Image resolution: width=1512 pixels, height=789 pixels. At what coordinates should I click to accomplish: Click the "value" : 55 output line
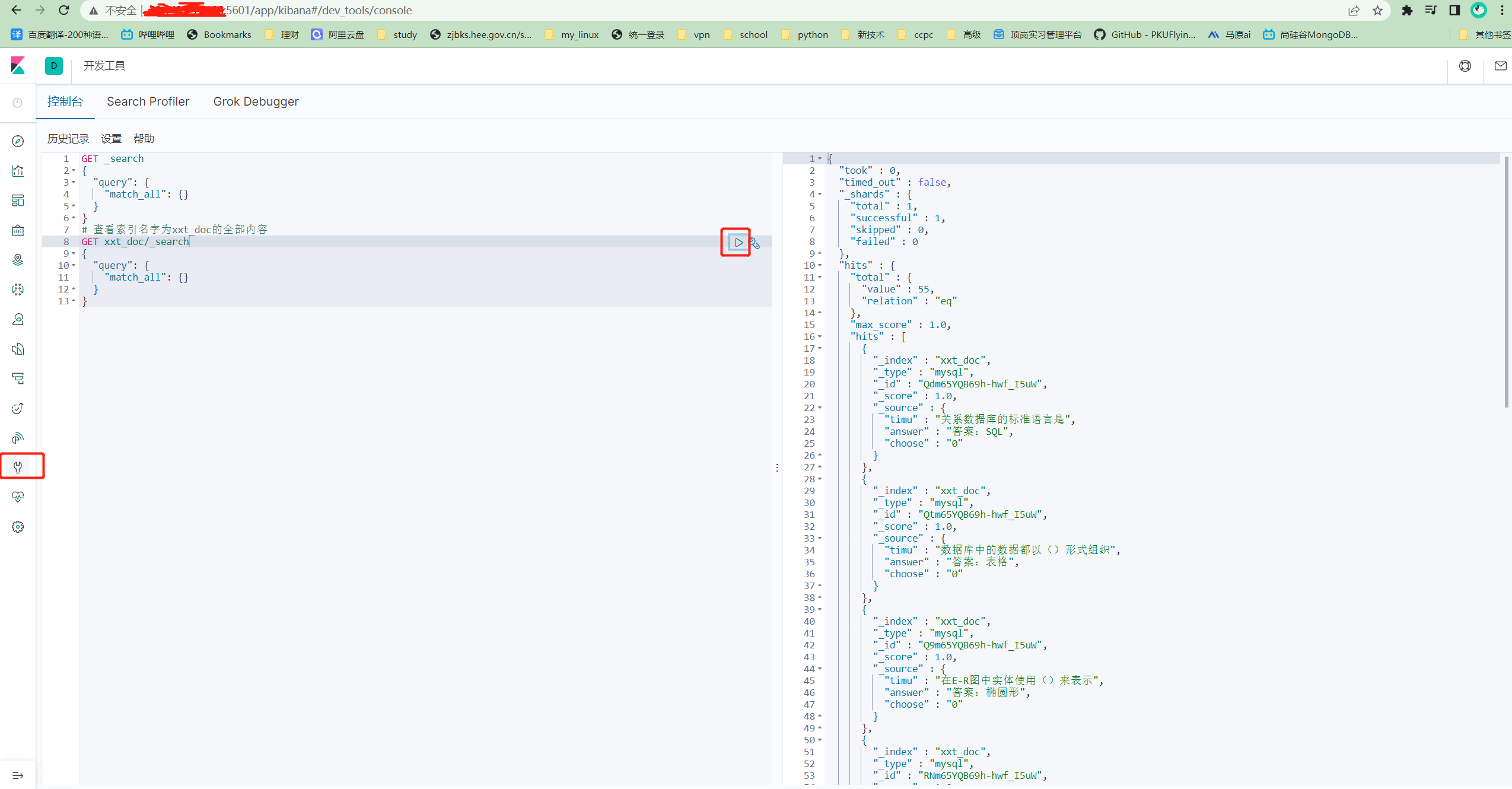tap(898, 289)
